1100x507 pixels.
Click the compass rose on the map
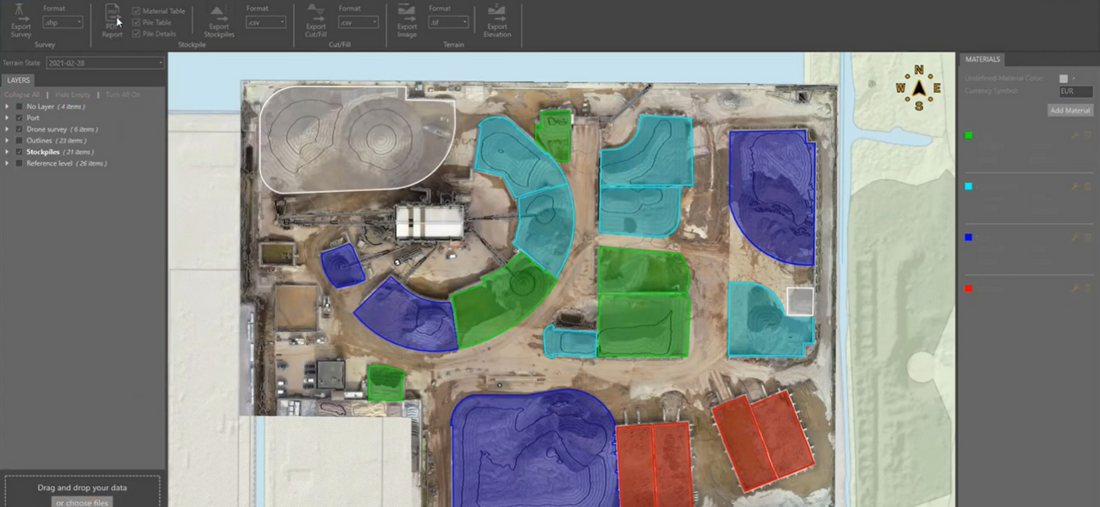tap(918, 88)
